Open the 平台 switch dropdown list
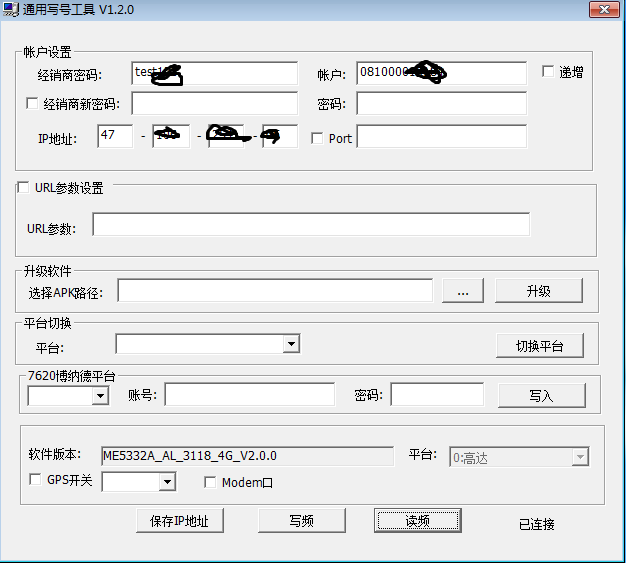The height and width of the screenshot is (563, 626). (x=290, y=344)
